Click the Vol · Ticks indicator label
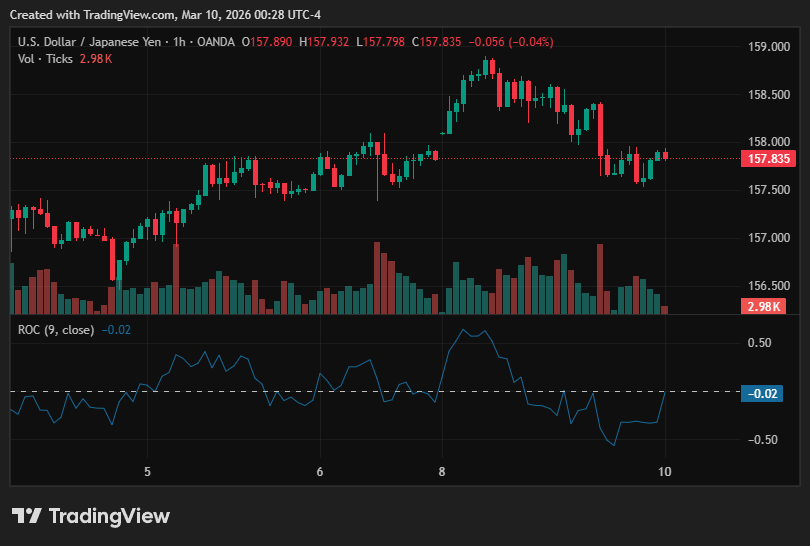This screenshot has height=546, width=810. click(x=45, y=59)
